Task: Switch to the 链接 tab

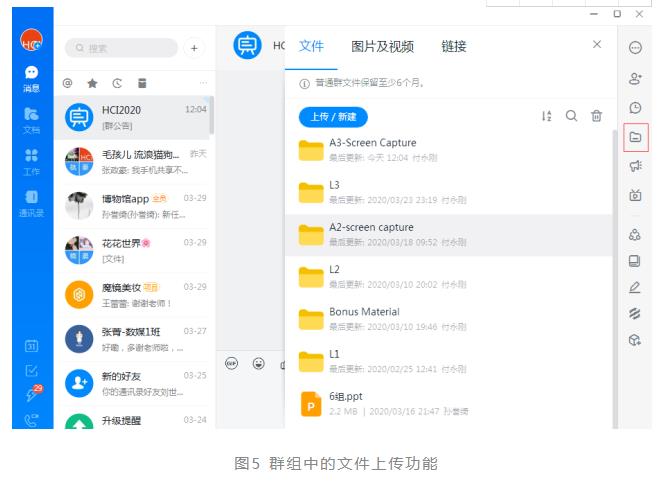Action: point(453,46)
